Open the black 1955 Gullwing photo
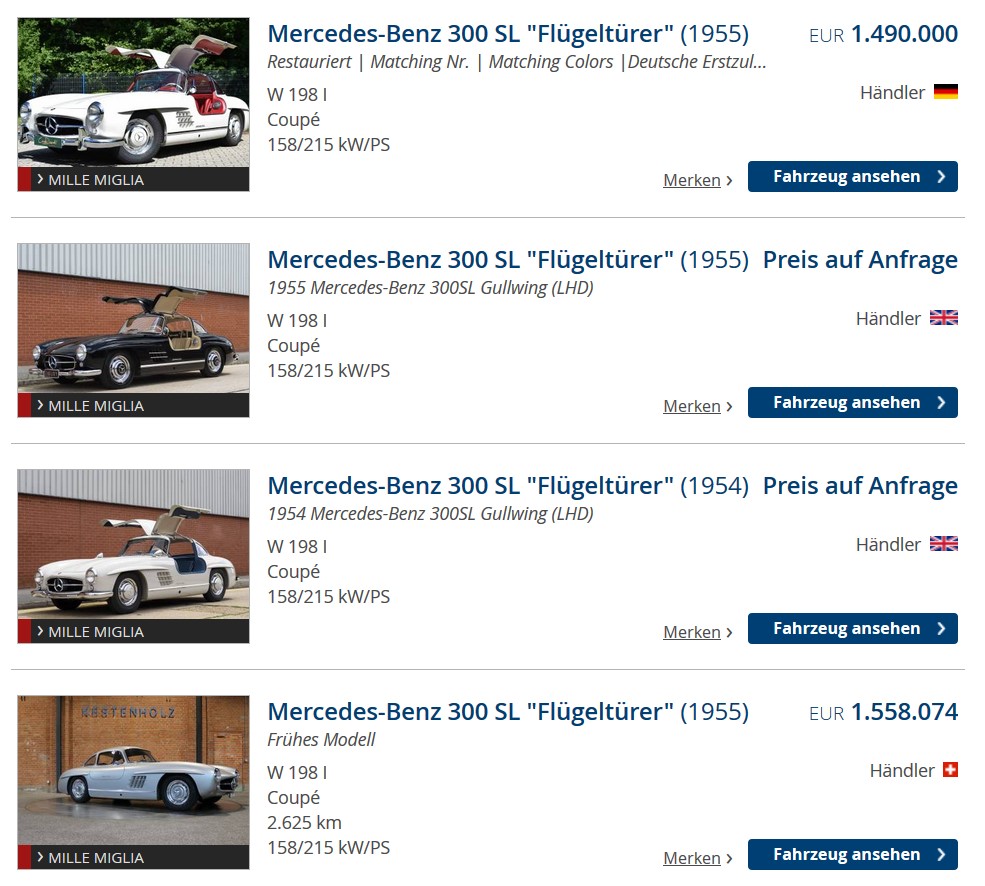The width and height of the screenshot is (985, 886). pyautogui.click(x=133, y=319)
